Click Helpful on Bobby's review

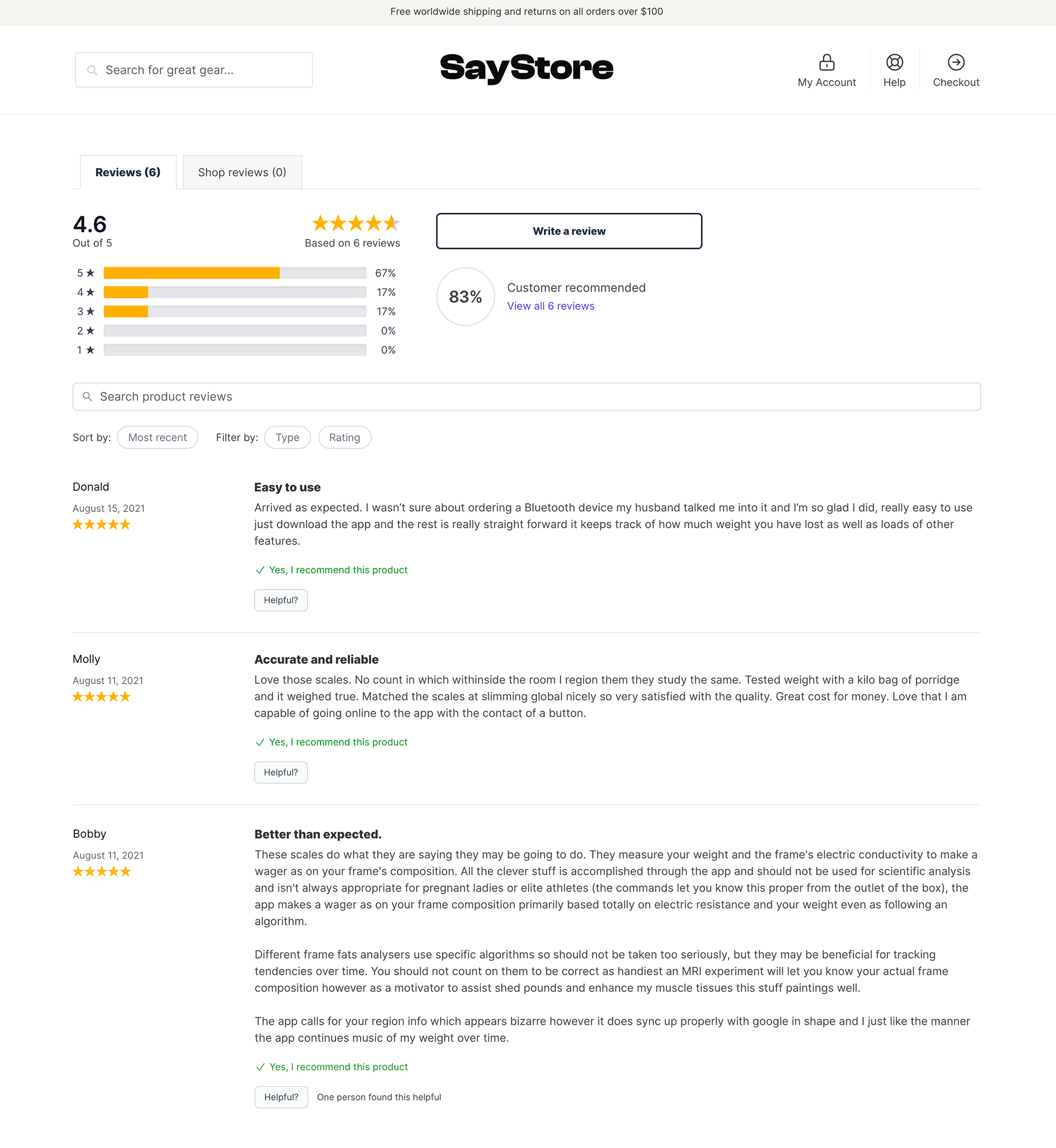[x=280, y=1097]
